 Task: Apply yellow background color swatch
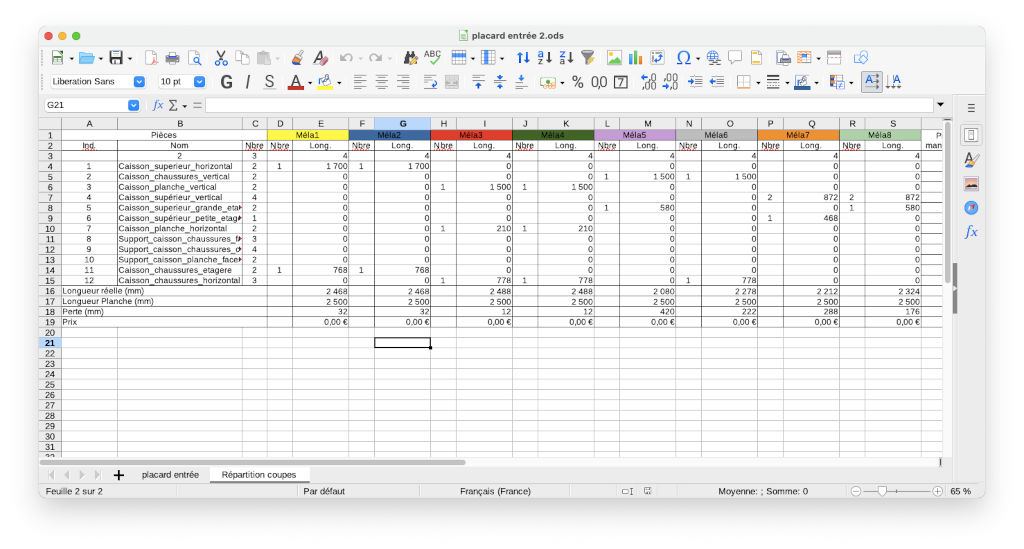[325, 82]
